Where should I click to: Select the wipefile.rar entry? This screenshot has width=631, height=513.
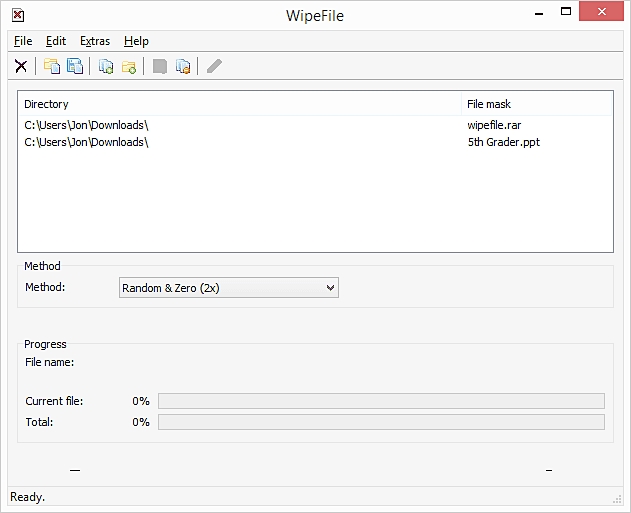494,125
